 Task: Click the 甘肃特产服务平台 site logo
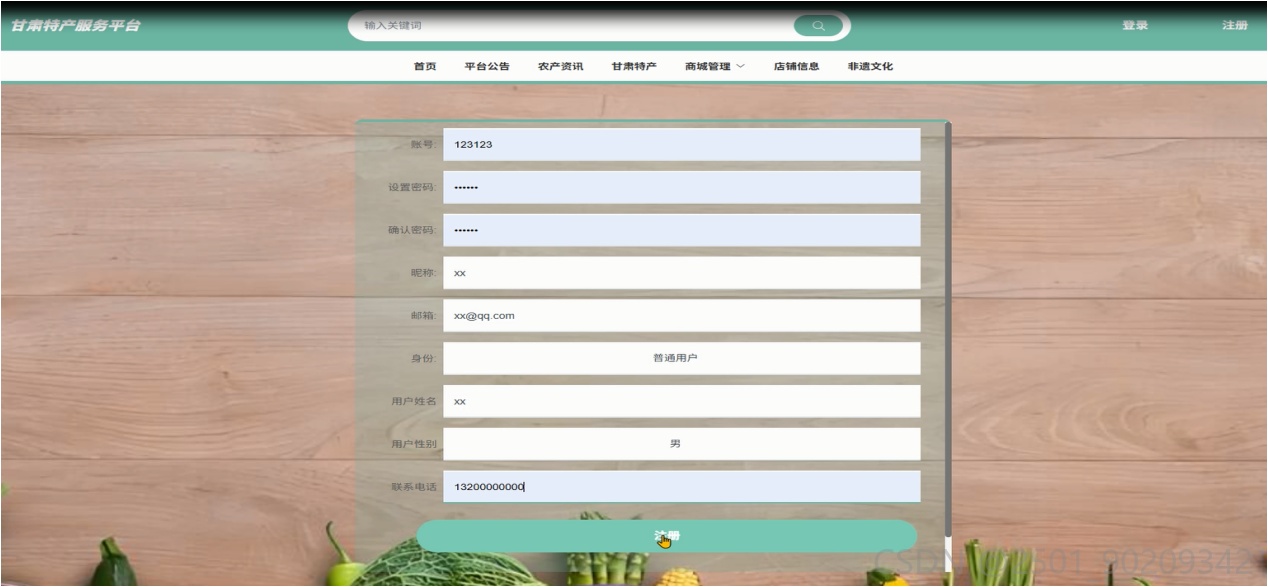click(x=76, y=26)
